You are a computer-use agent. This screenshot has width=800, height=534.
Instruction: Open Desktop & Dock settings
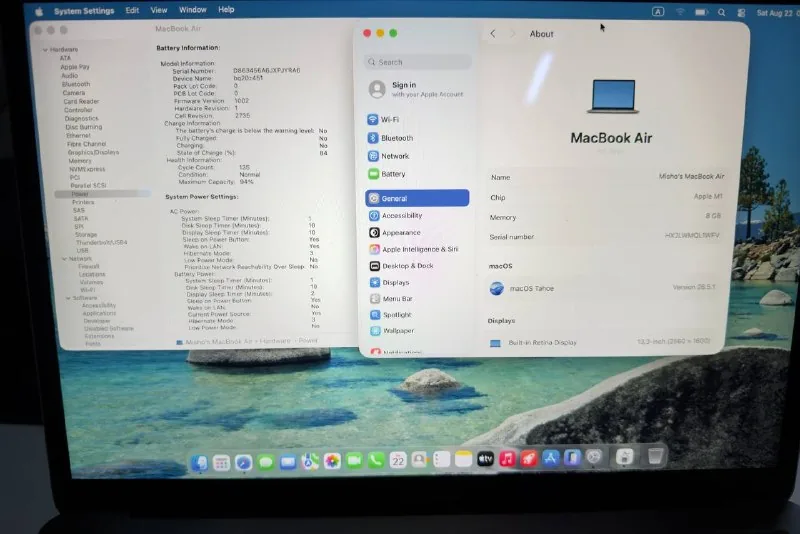[x=401, y=266]
